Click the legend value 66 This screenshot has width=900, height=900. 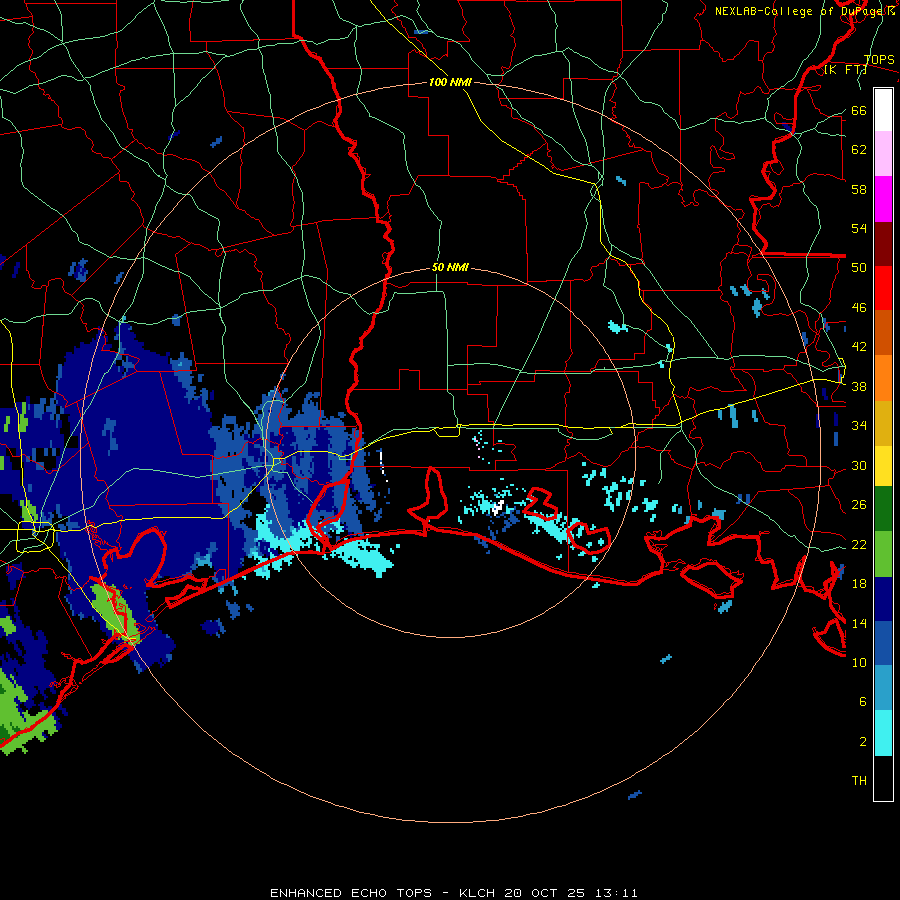click(859, 111)
